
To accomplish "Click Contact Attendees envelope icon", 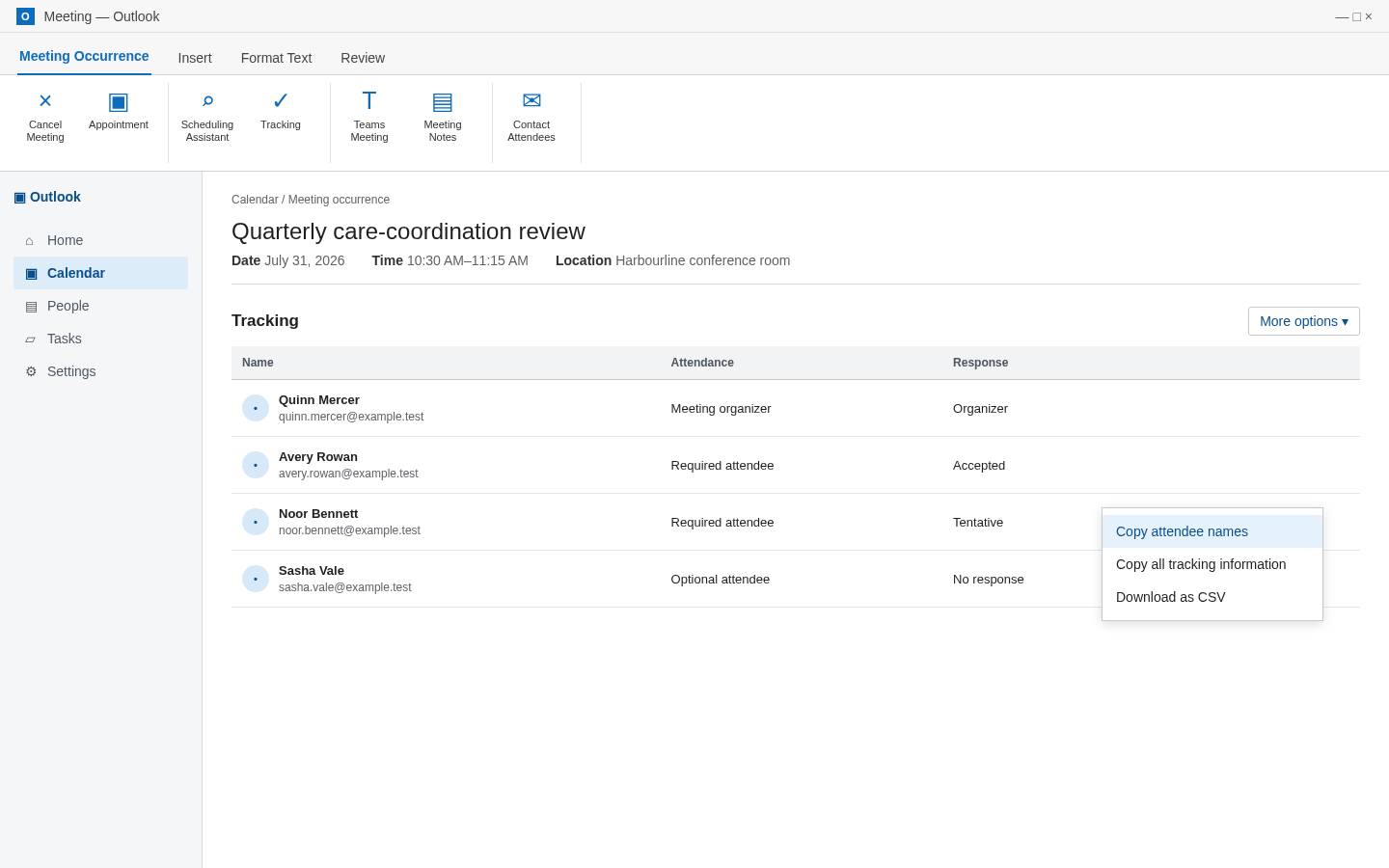I will click(x=531, y=101).
